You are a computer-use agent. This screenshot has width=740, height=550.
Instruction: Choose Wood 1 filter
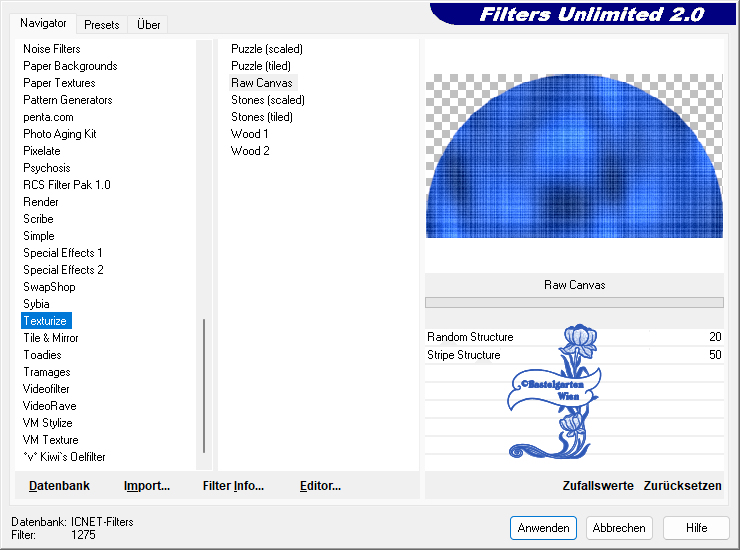click(250, 134)
